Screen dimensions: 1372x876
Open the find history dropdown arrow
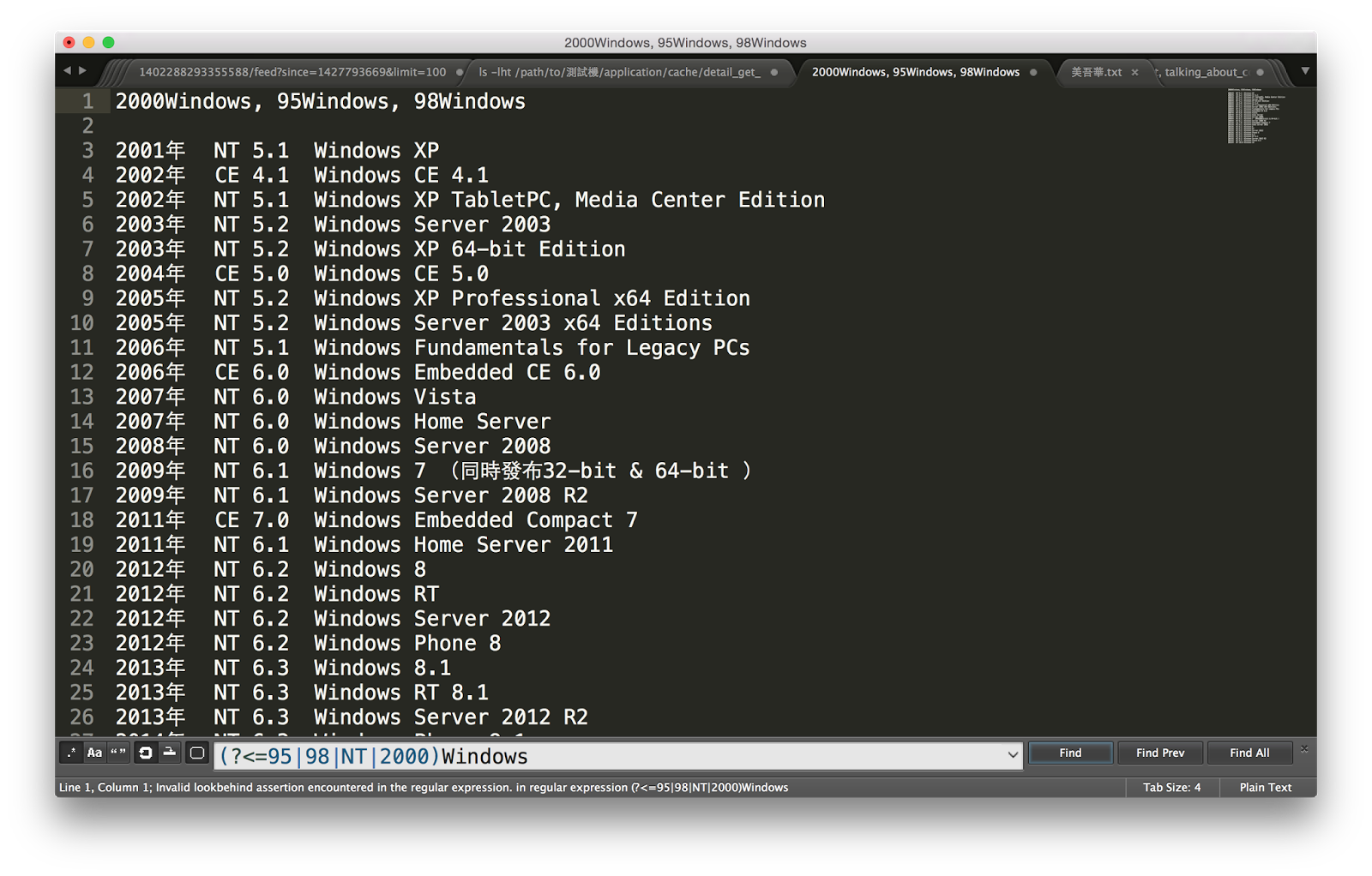[1013, 755]
